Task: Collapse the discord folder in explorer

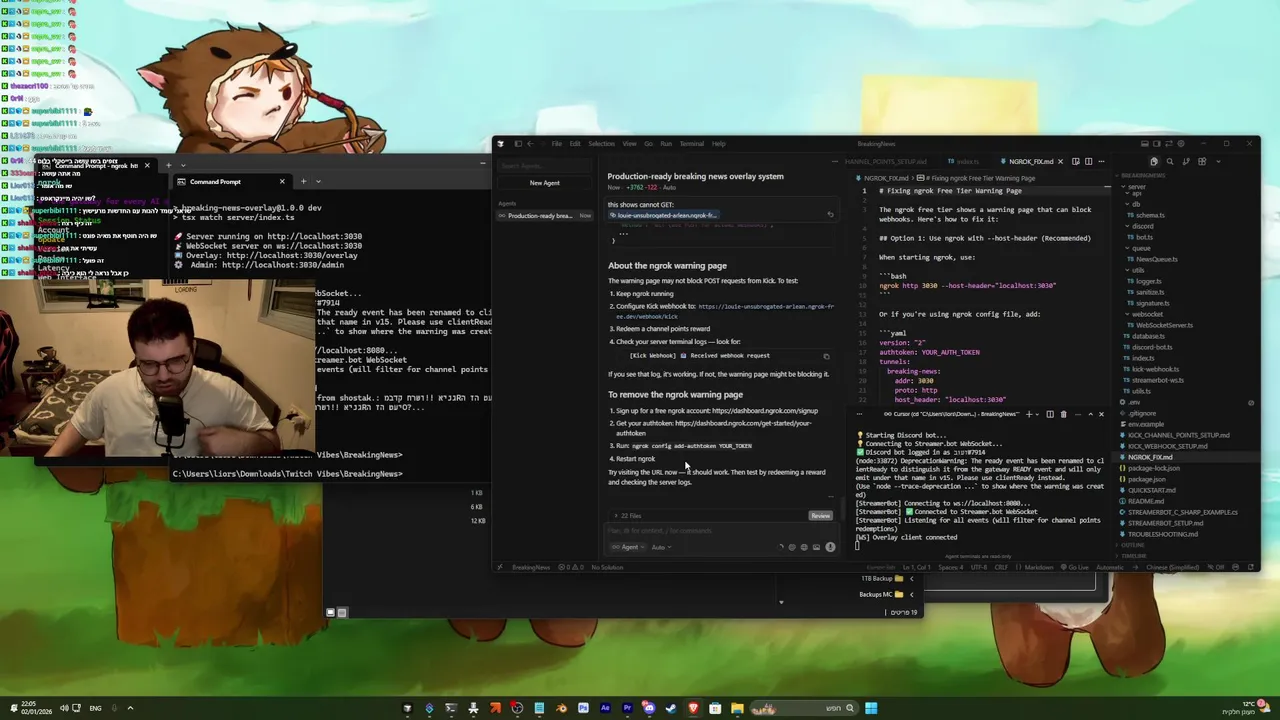Action: (x=1142, y=226)
